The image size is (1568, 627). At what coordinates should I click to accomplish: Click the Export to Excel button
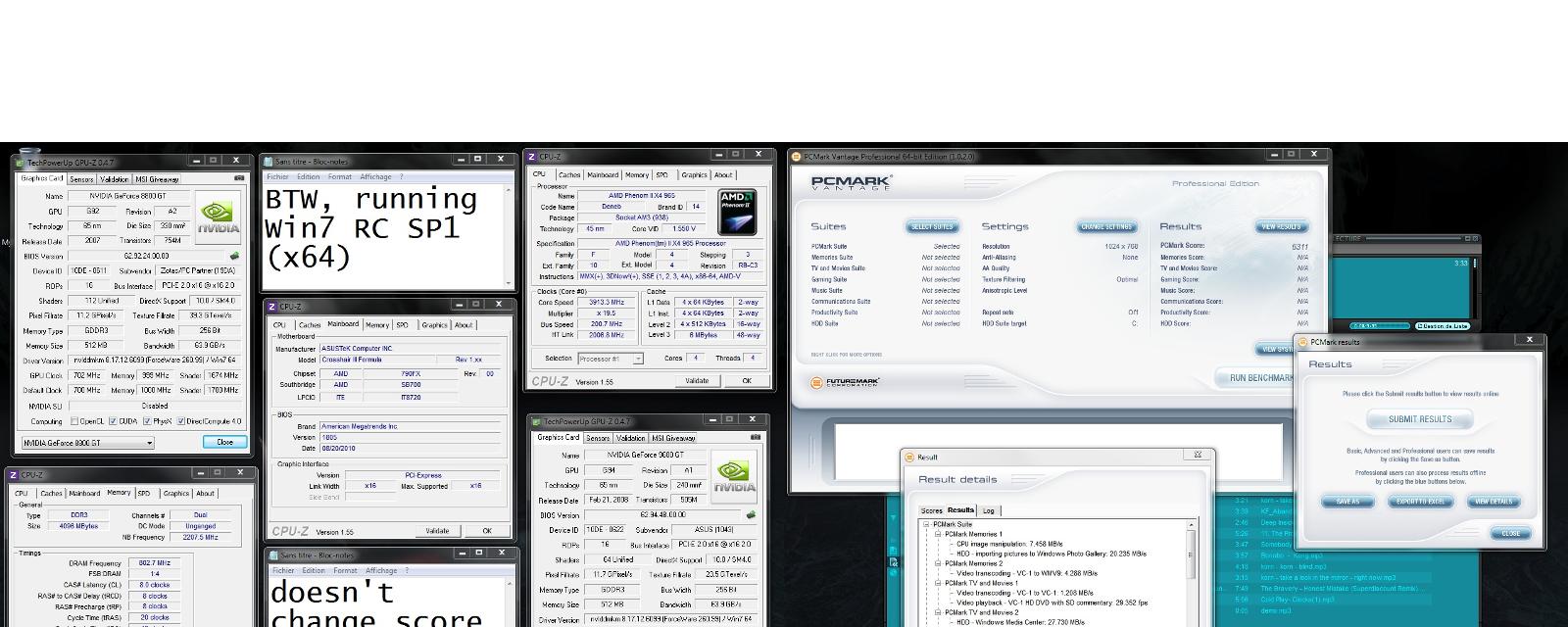tap(1420, 502)
